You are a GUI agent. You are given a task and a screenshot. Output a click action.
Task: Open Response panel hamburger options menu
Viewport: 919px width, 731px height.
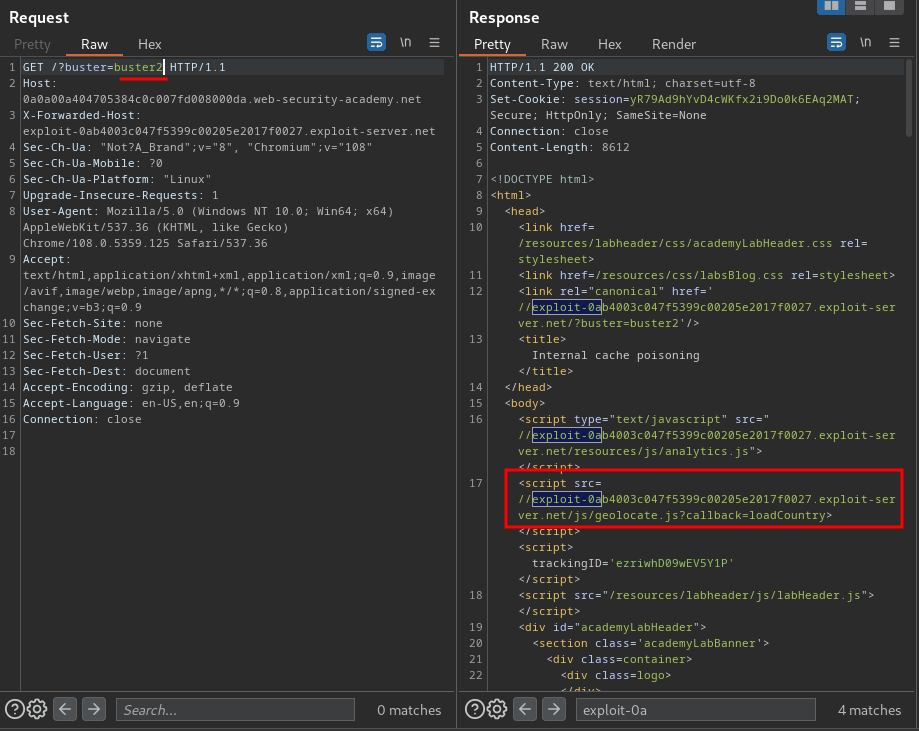[894, 43]
